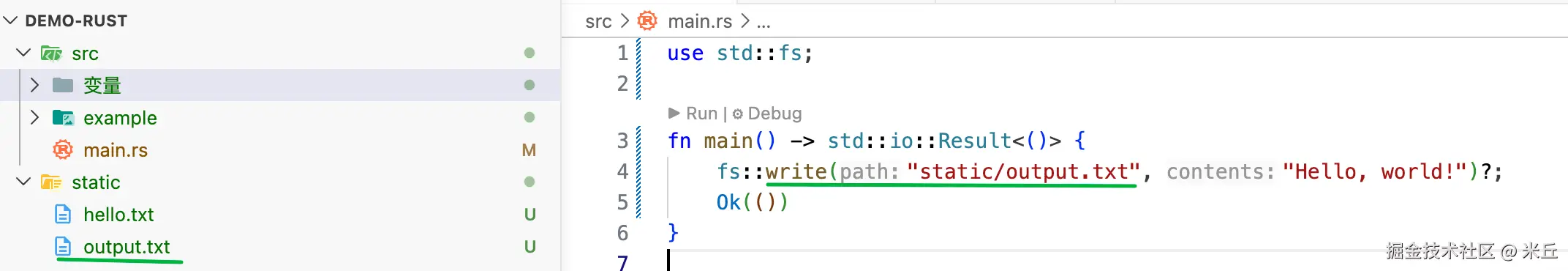
Task: Select the src folder name
Action: [85, 53]
